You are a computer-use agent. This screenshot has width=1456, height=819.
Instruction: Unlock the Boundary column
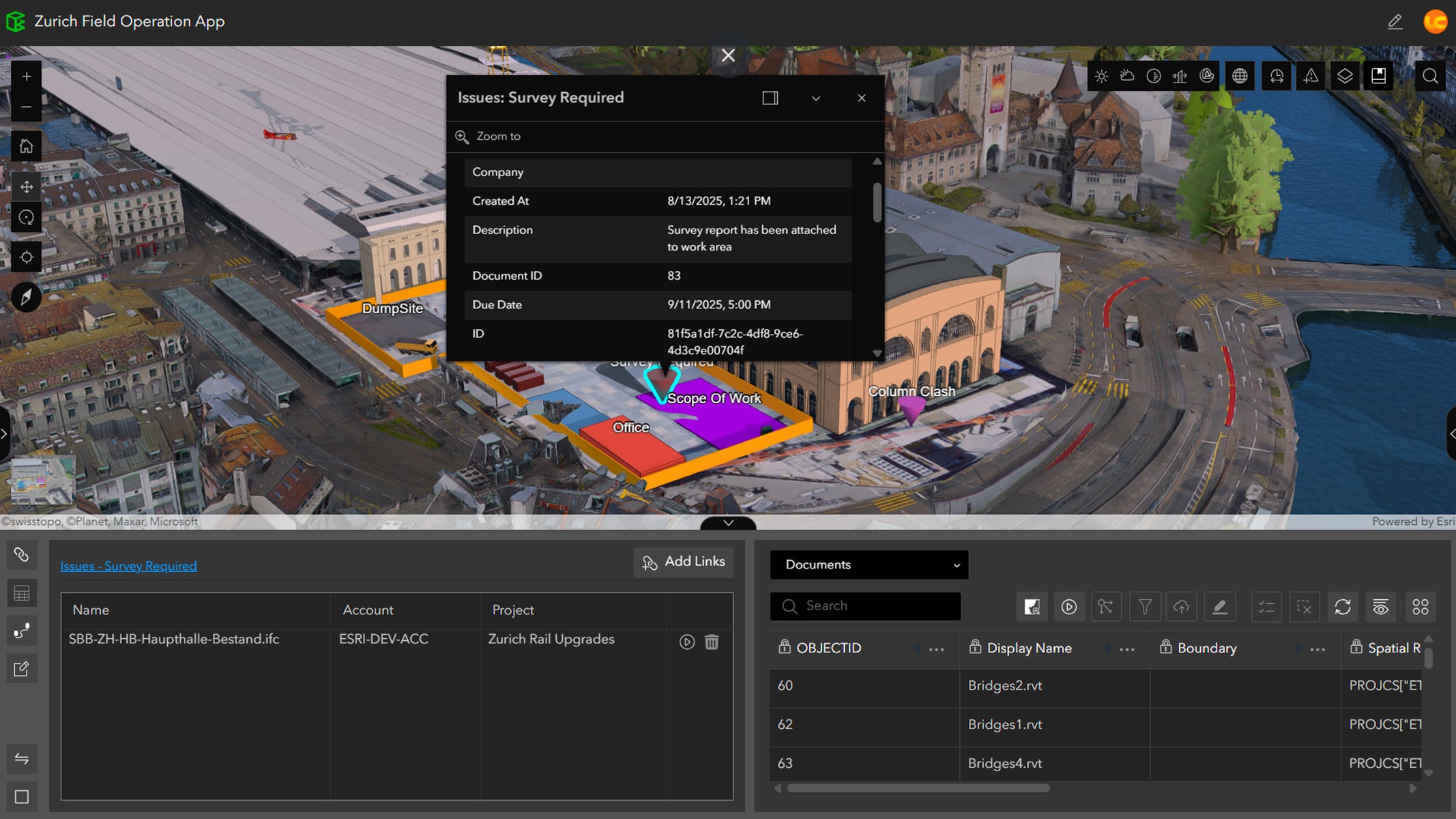coord(1165,648)
